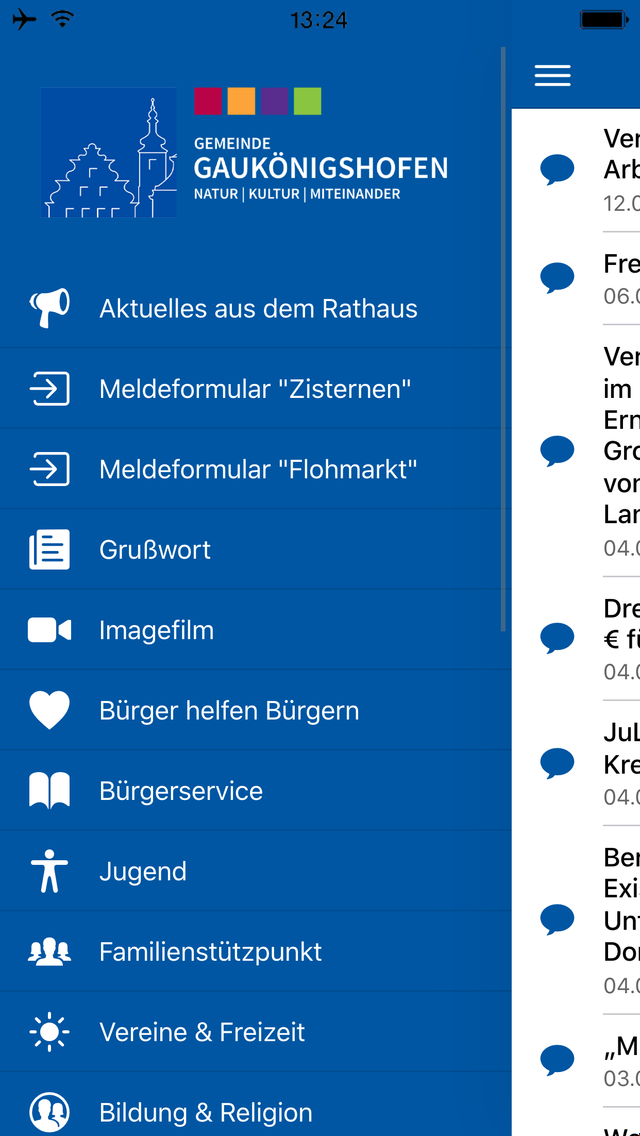
Task: Open the Jugend section
Action: click(x=255, y=871)
